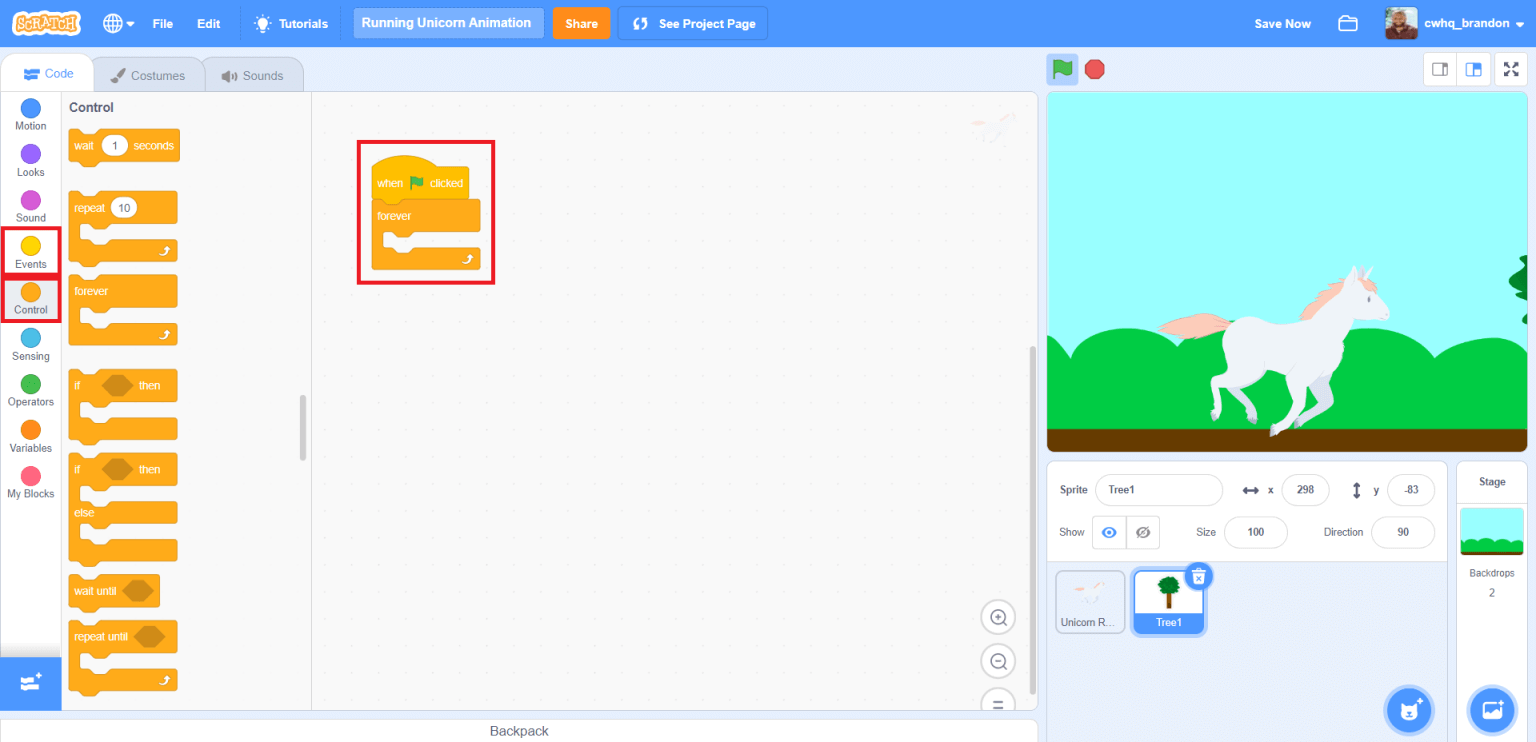Enter full screen stage mode
The height and width of the screenshot is (742, 1536).
(1511, 70)
